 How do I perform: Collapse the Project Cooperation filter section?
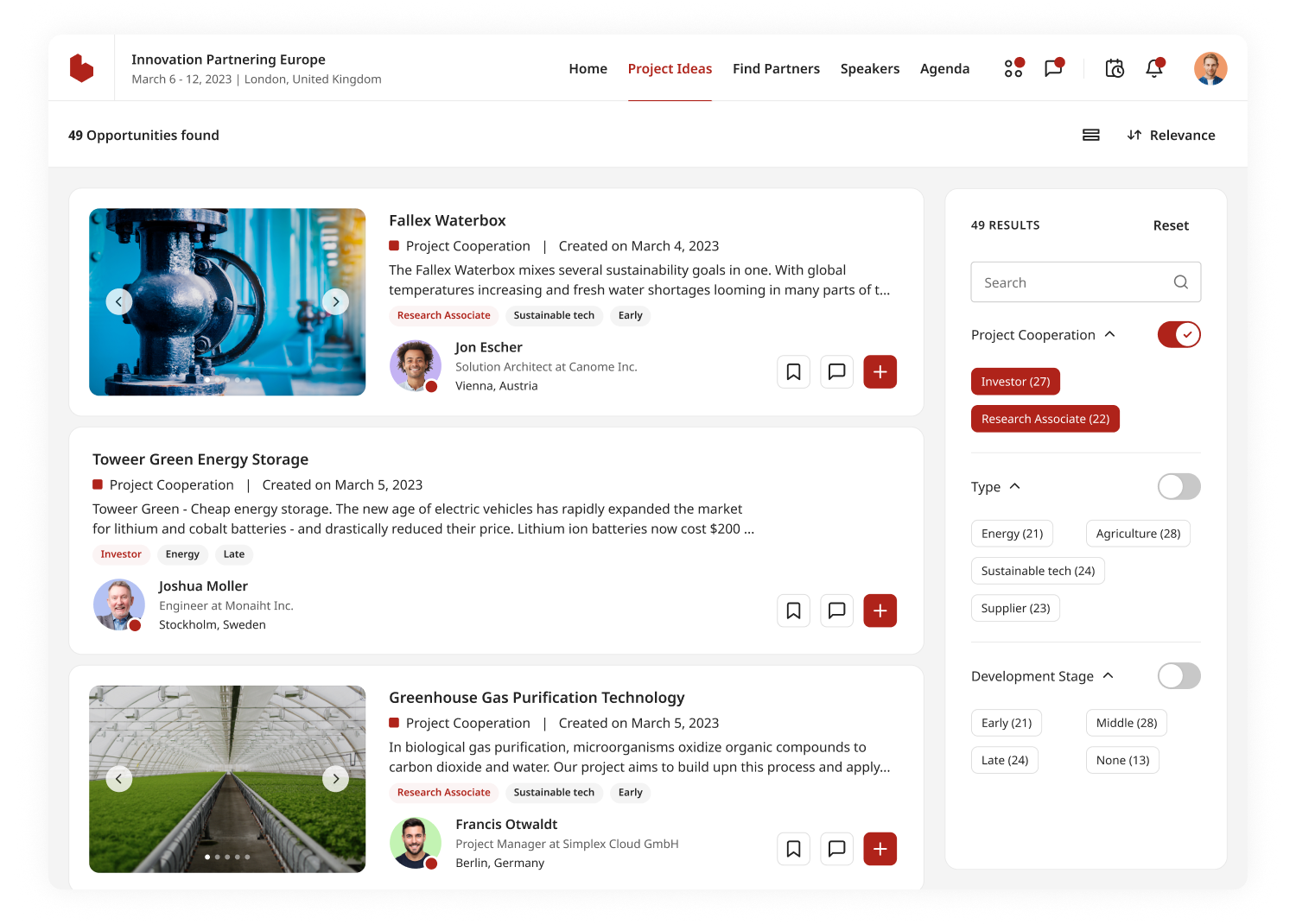(1110, 334)
